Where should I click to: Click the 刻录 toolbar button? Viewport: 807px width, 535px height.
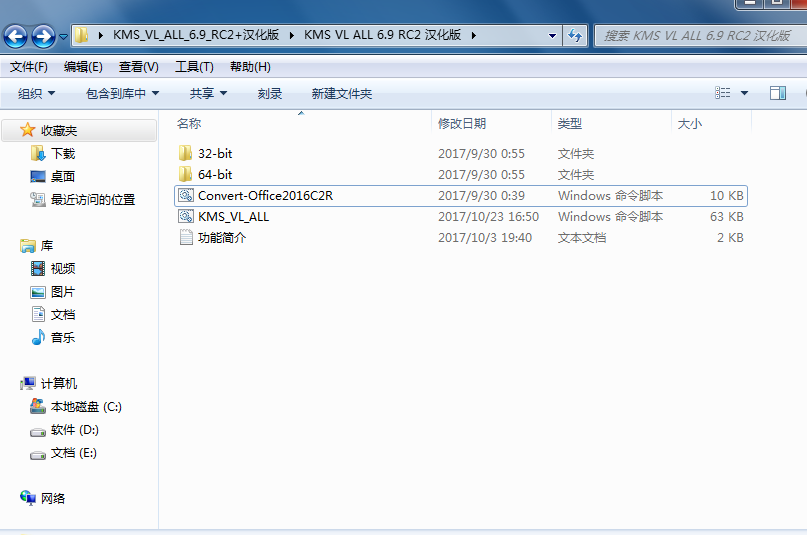click(x=270, y=94)
